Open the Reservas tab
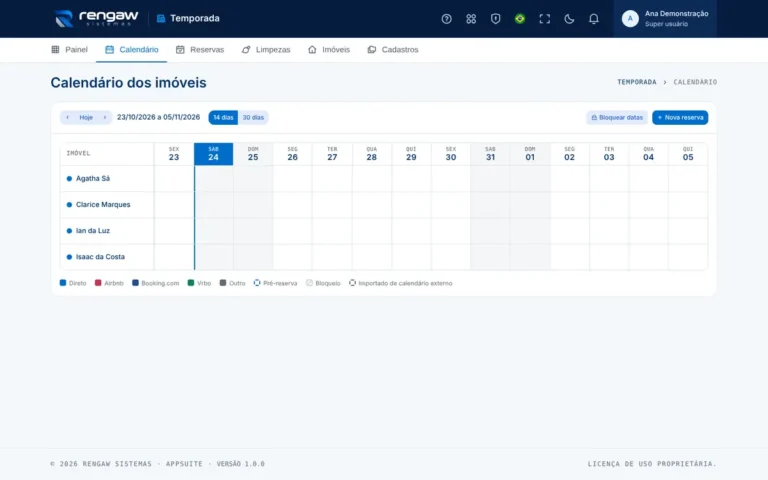This screenshot has height=480, width=768. click(x=200, y=49)
